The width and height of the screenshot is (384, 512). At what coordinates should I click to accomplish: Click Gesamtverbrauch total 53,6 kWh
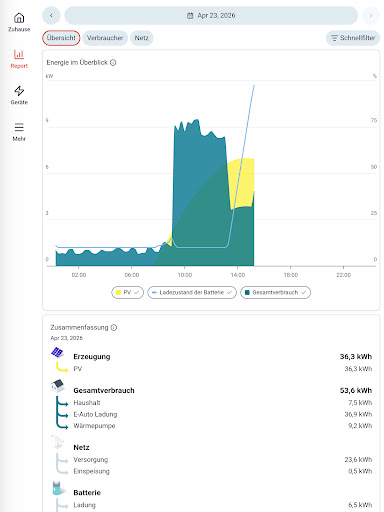(x=356, y=390)
